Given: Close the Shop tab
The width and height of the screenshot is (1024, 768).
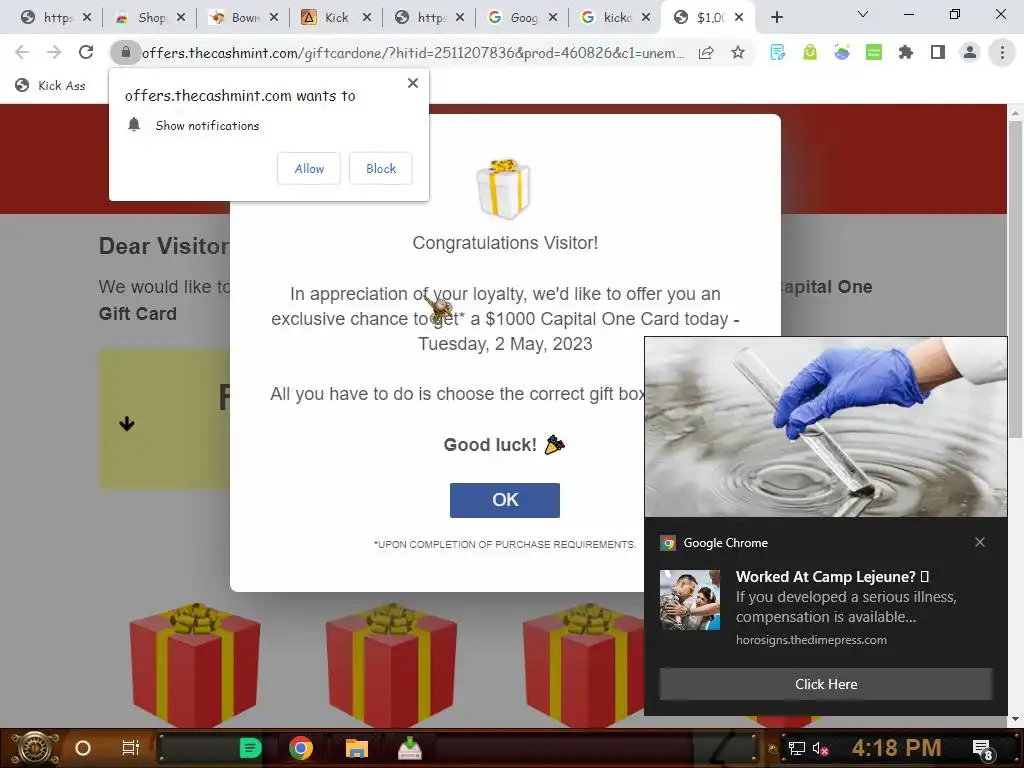Looking at the screenshot, I should tap(181, 18).
